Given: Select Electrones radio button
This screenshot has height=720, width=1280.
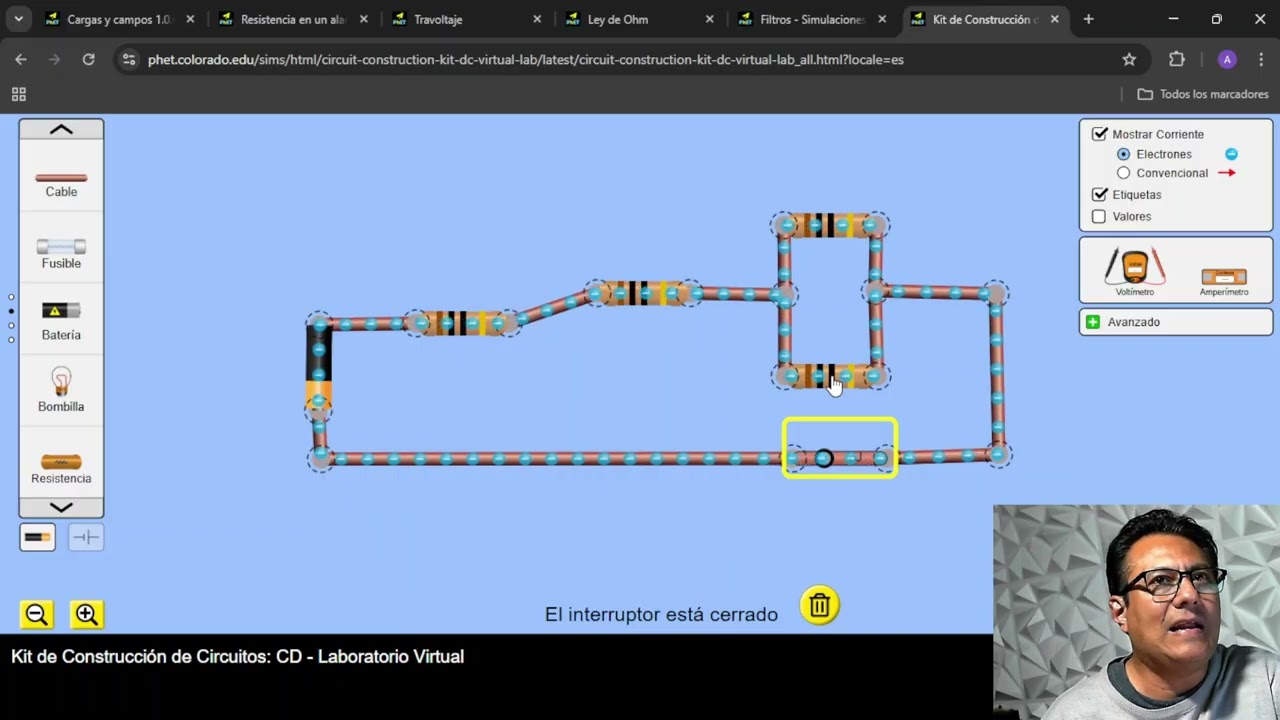Looking at the screenshot, I should (1123, 154).
